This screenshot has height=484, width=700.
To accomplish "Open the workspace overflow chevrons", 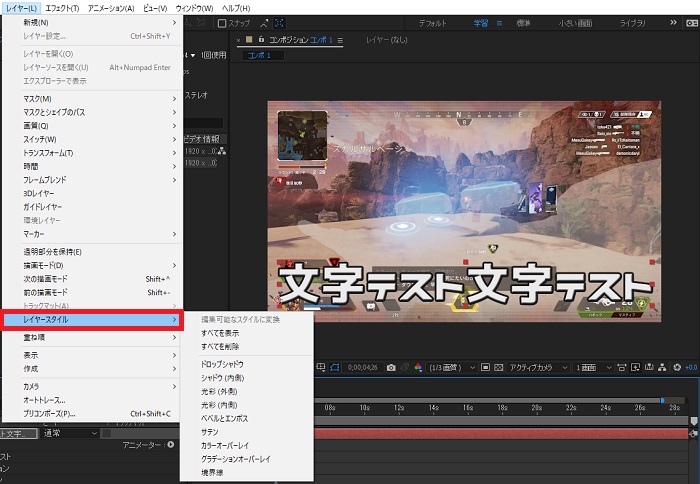I will pos(673,22).
